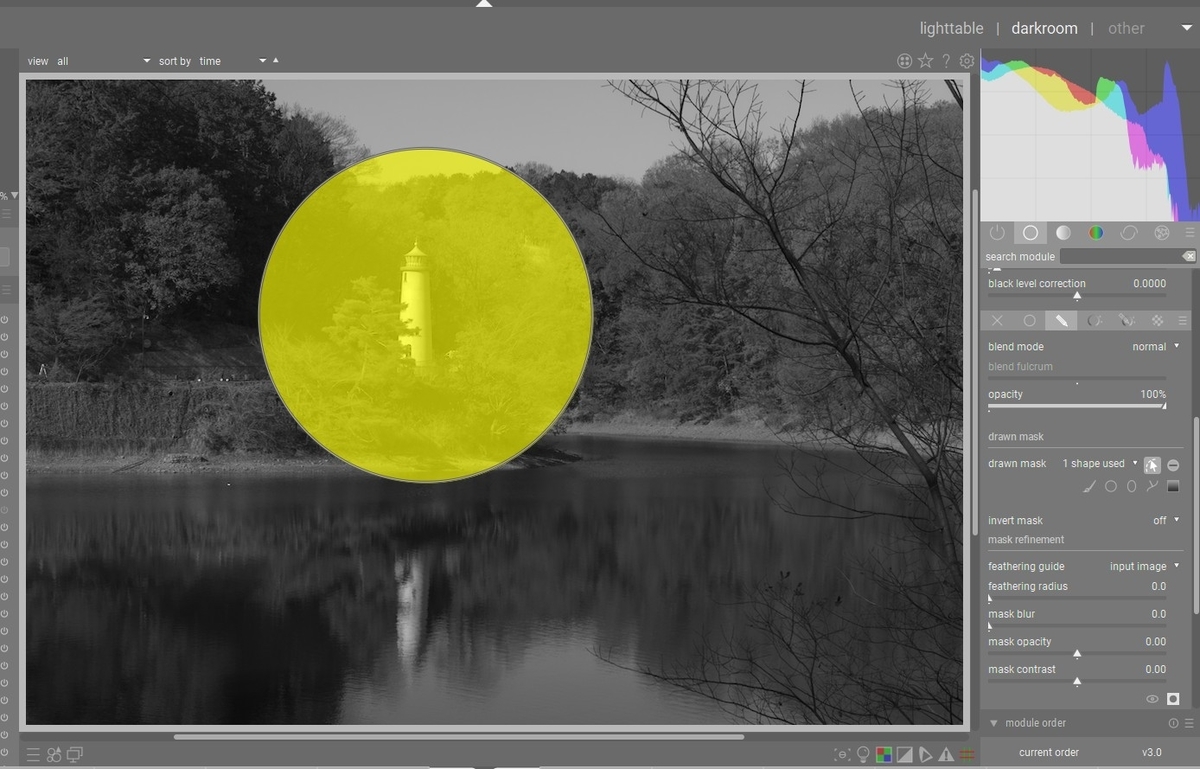Toggle the mask polarity minus button

pos(1173,463)
